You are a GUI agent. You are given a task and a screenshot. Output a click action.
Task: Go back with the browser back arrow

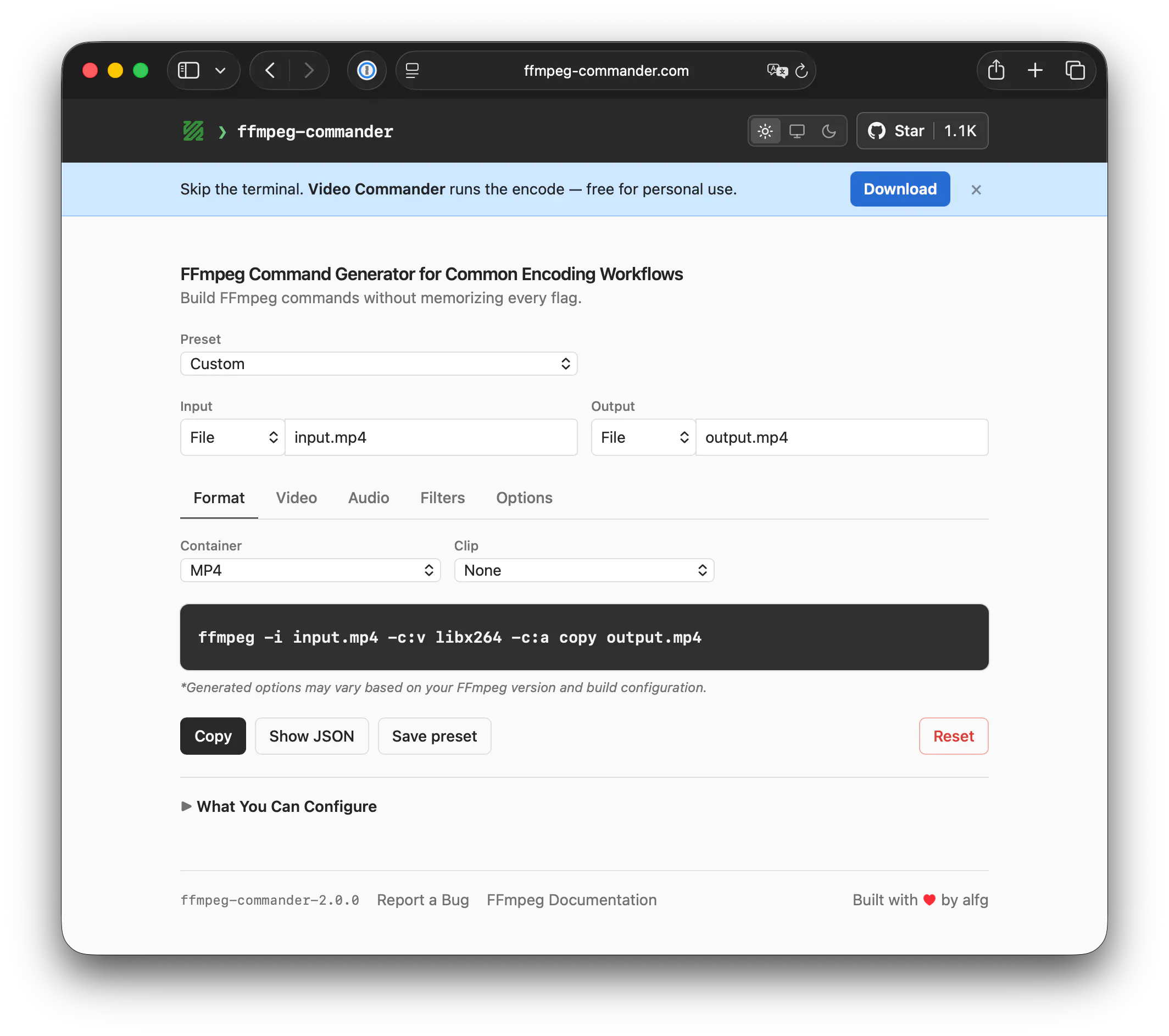pyautogui.click(x=270, y=70)
